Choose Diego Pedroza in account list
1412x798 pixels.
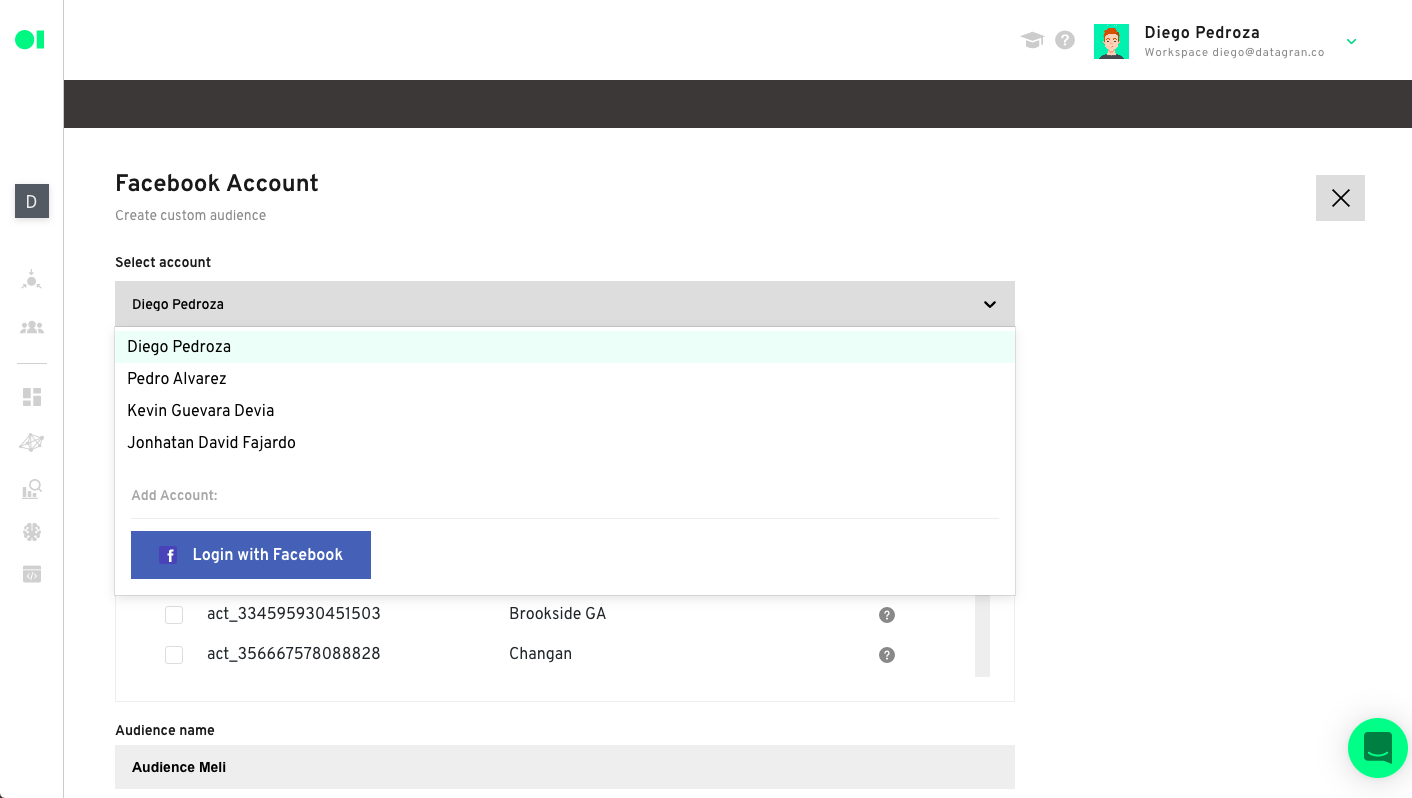tap(565, 347)
